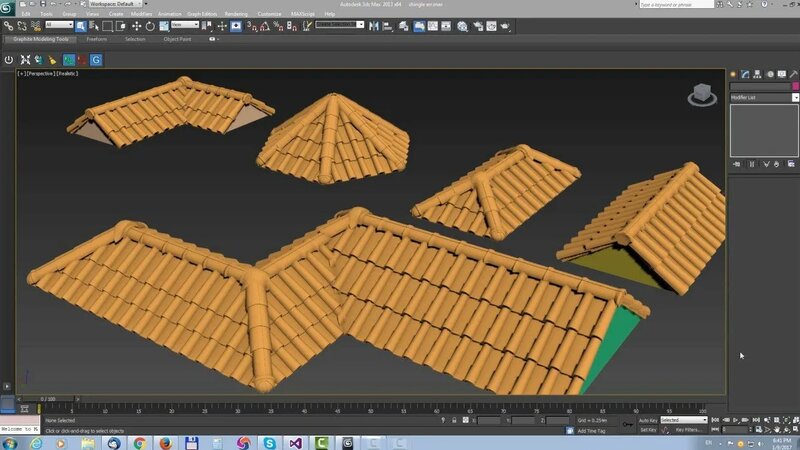
Task: Toggle the Selection Lock padlock
Action: pos(454,420)
